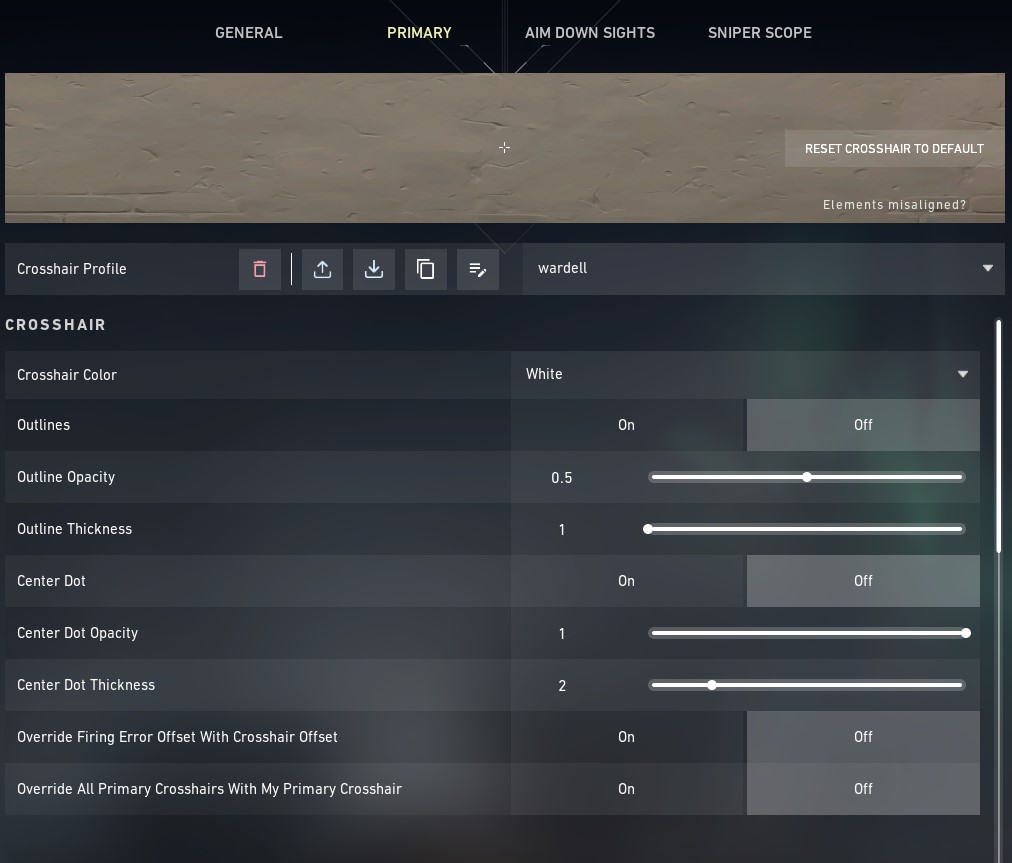
Task: Delete the crosshair profile with trash icon
Action: (259, 269)
